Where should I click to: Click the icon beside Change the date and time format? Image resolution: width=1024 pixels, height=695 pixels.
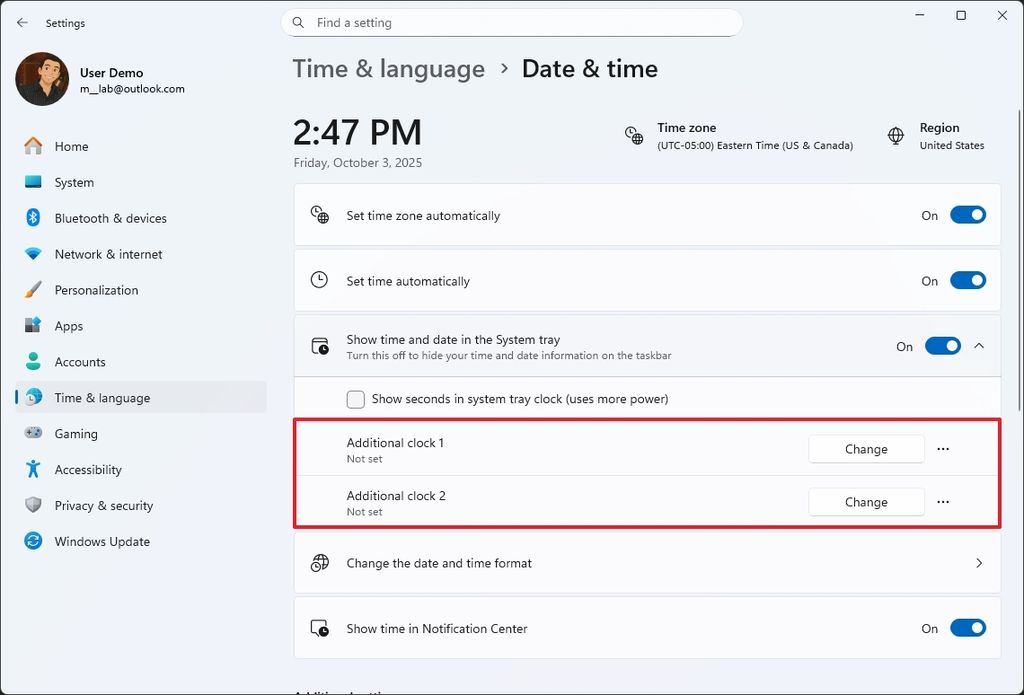pyautogui.click(x=319, y=562)
